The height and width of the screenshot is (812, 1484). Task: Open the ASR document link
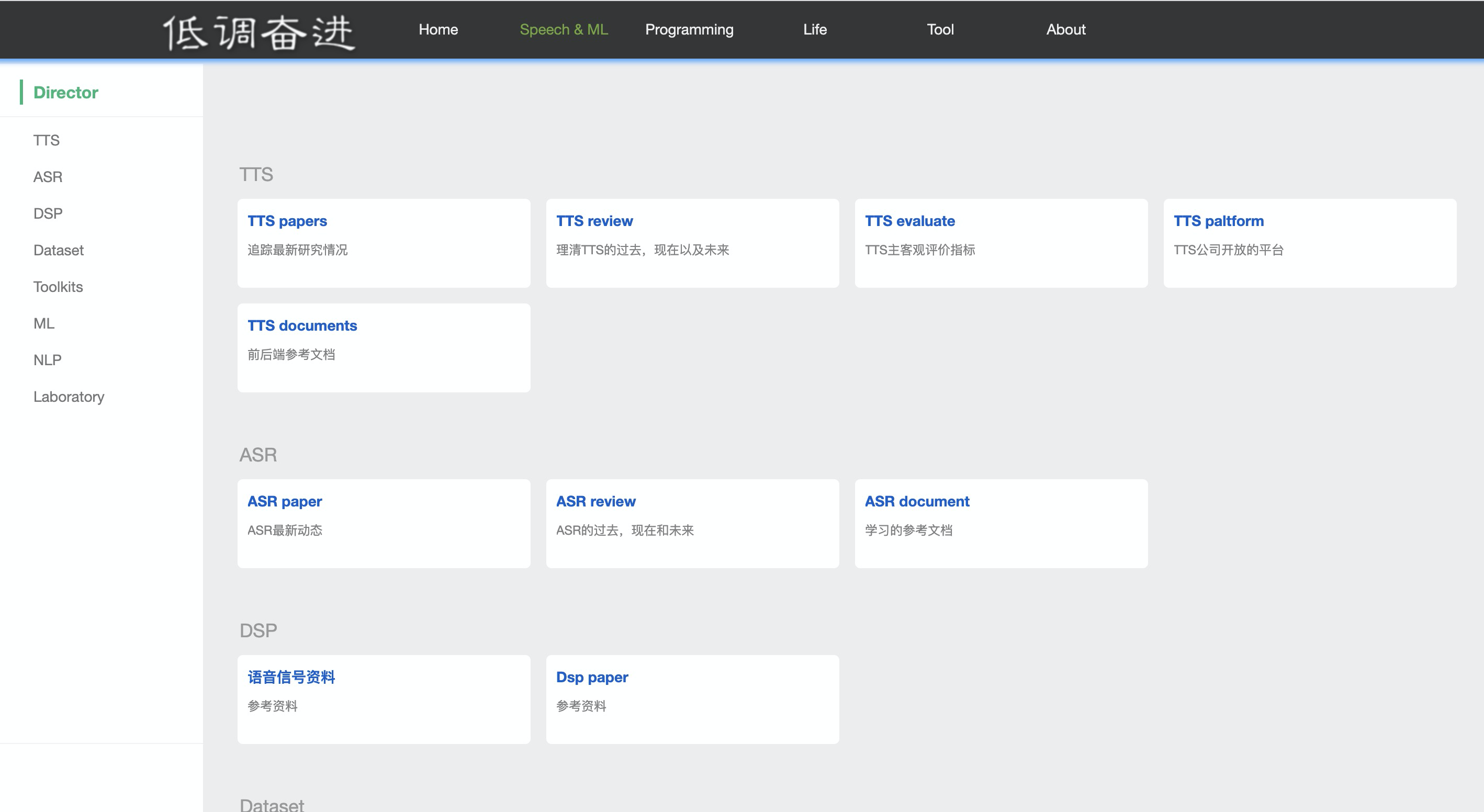[x=917, y=501]
